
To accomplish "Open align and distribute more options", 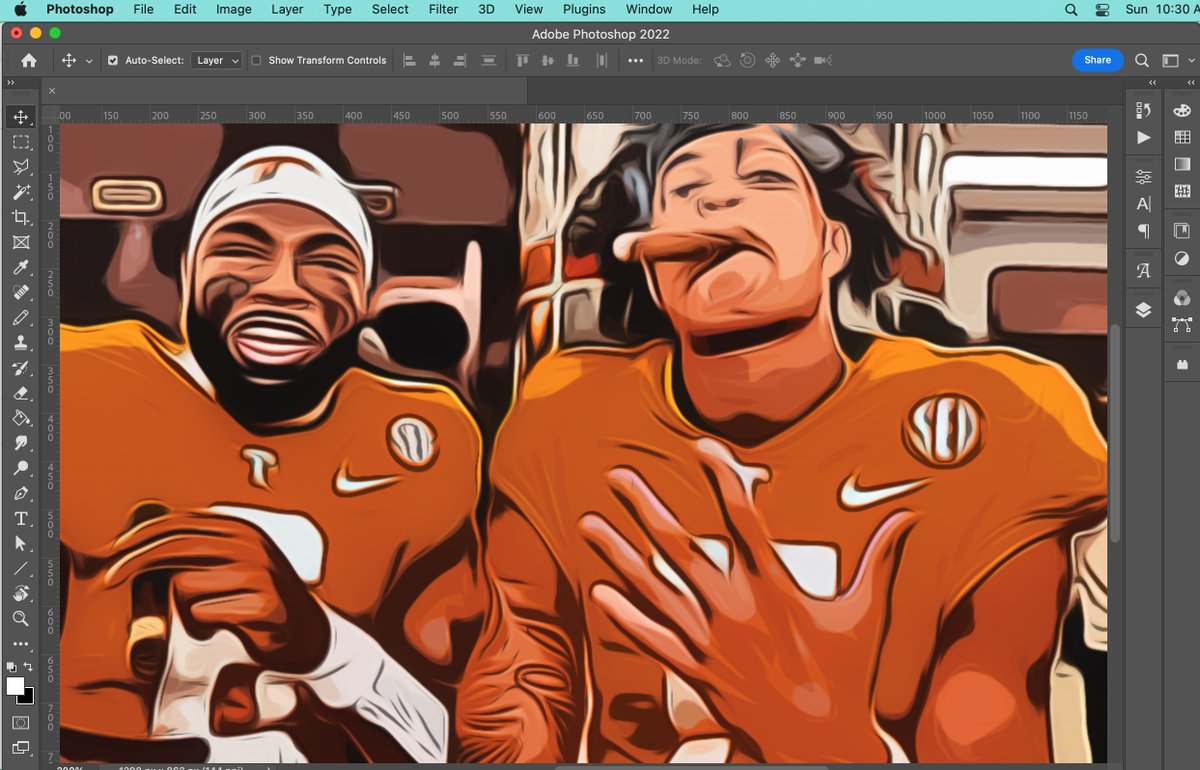I will coord(635,60).
